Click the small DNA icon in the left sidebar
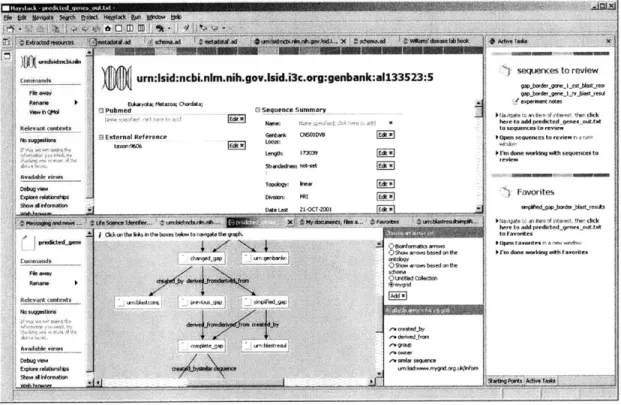Viewport: 621px width, 405px height. point(28,62)
